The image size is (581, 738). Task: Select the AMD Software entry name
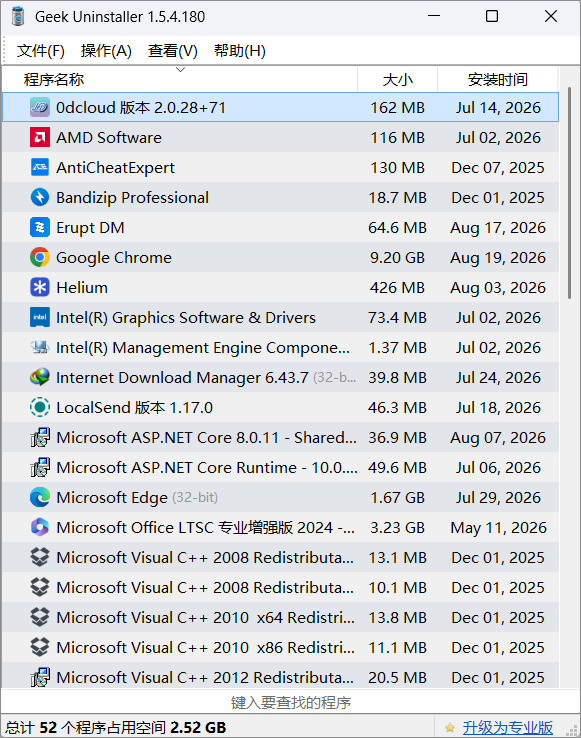(x=109, y=137)
